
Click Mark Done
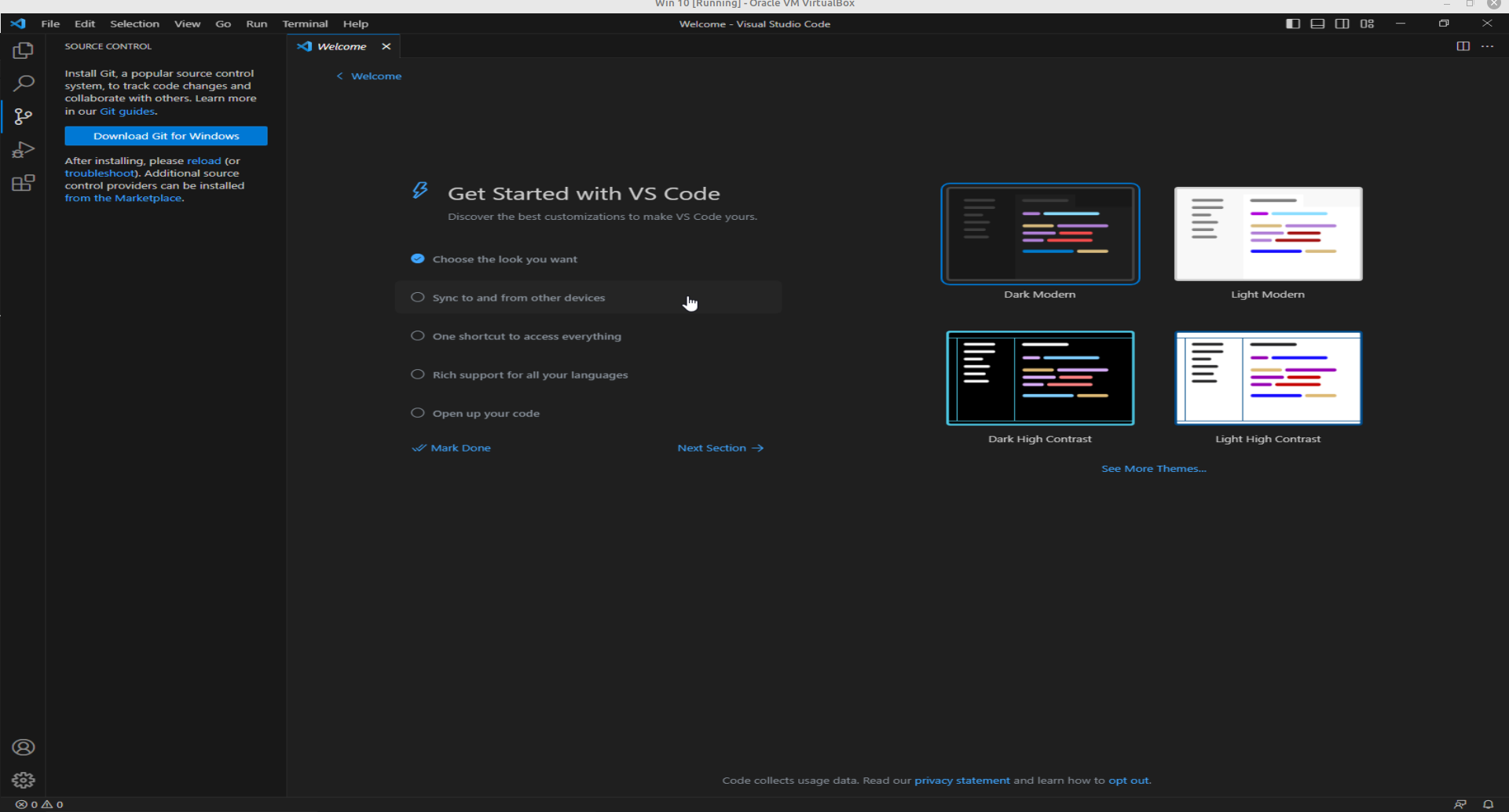[452, 448]
